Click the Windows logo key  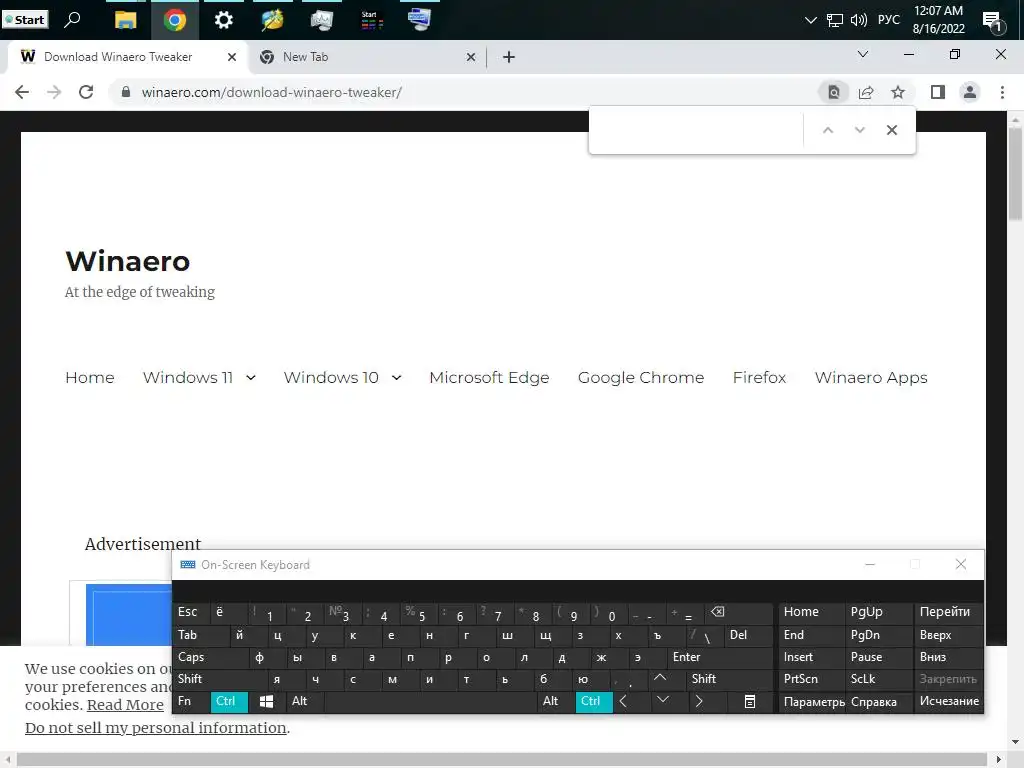(x=266, y=701)
